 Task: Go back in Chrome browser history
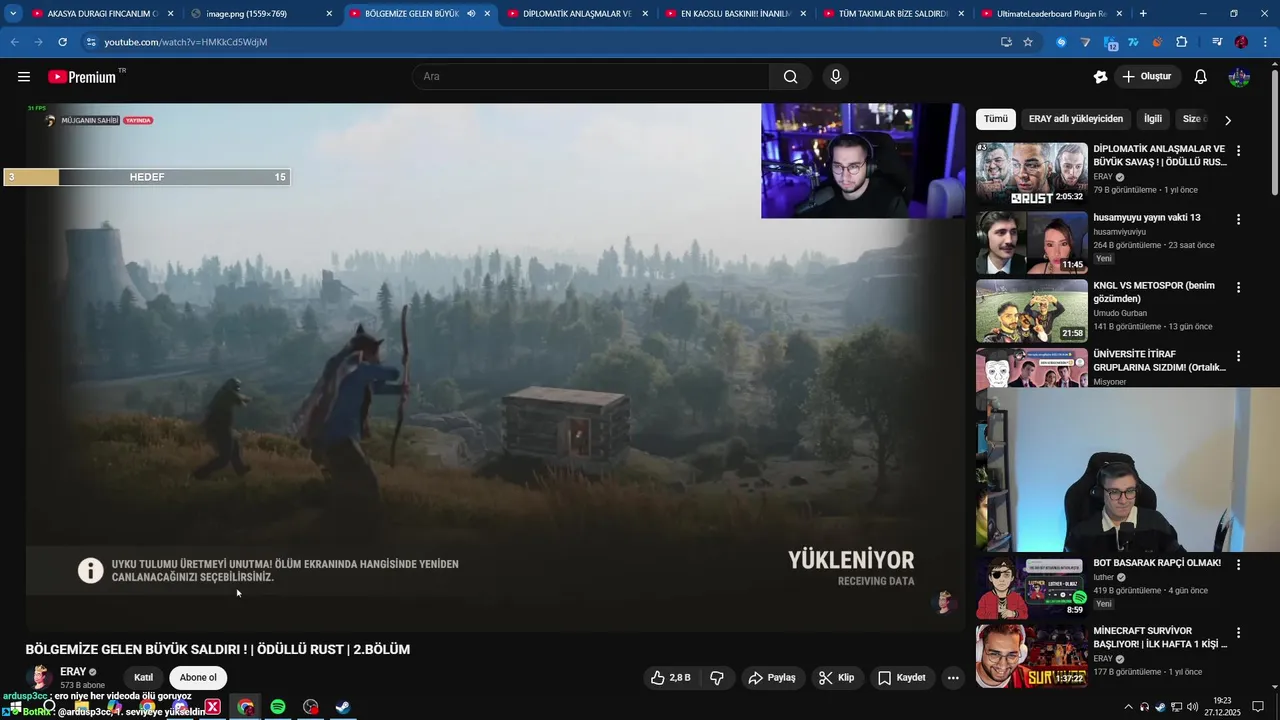click(14, 42)
